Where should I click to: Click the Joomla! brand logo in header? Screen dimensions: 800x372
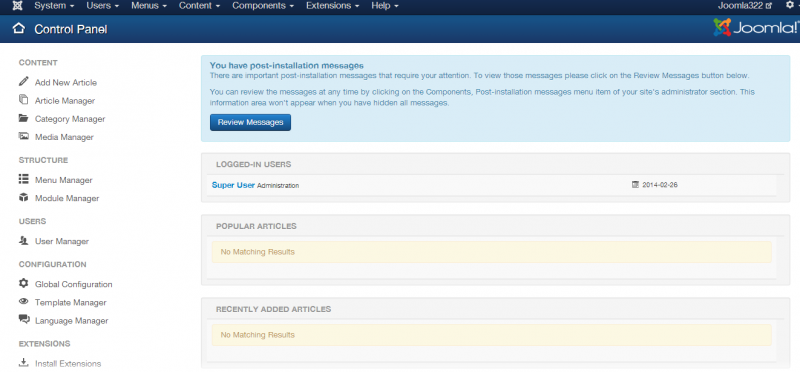(756, 28)
